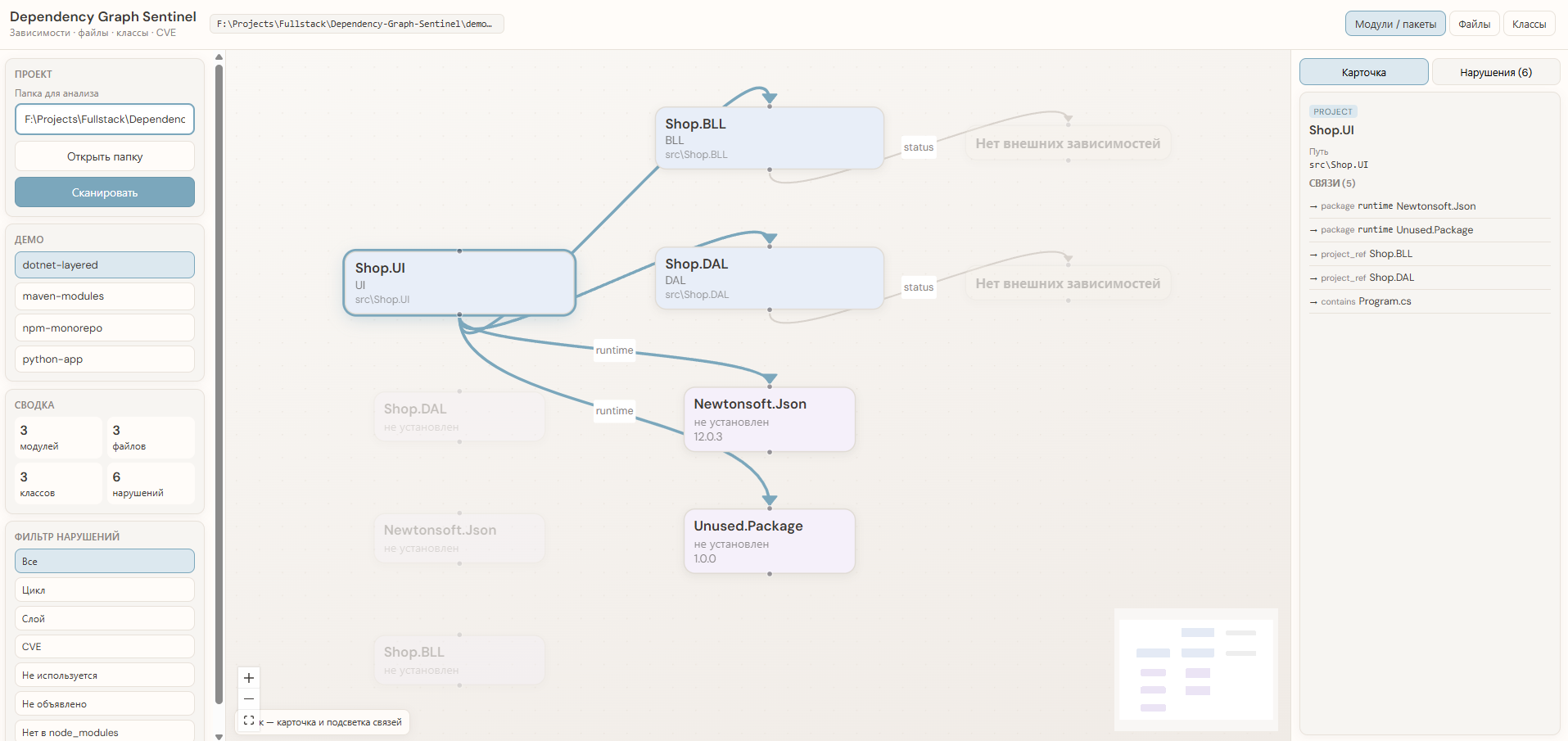The width and height of the screenshot is (1568, 741).
Task: Open the project_ref Shop.BLL link
Action: coord(1430,254)
